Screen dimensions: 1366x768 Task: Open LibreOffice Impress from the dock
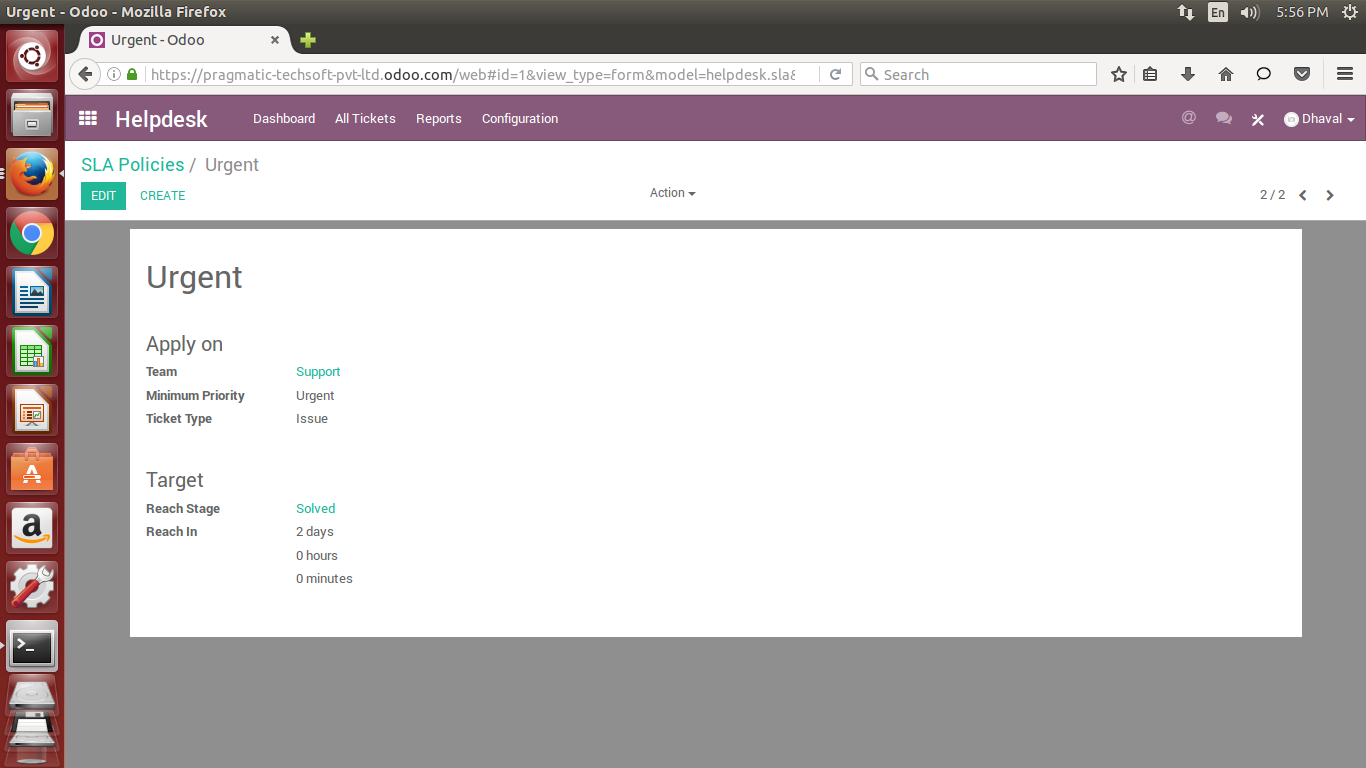(x=32, y=410)
